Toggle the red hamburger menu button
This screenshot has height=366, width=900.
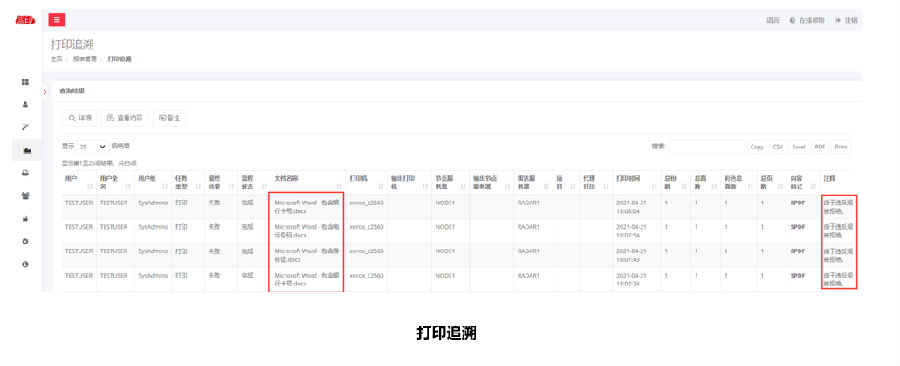click(56, 20)
